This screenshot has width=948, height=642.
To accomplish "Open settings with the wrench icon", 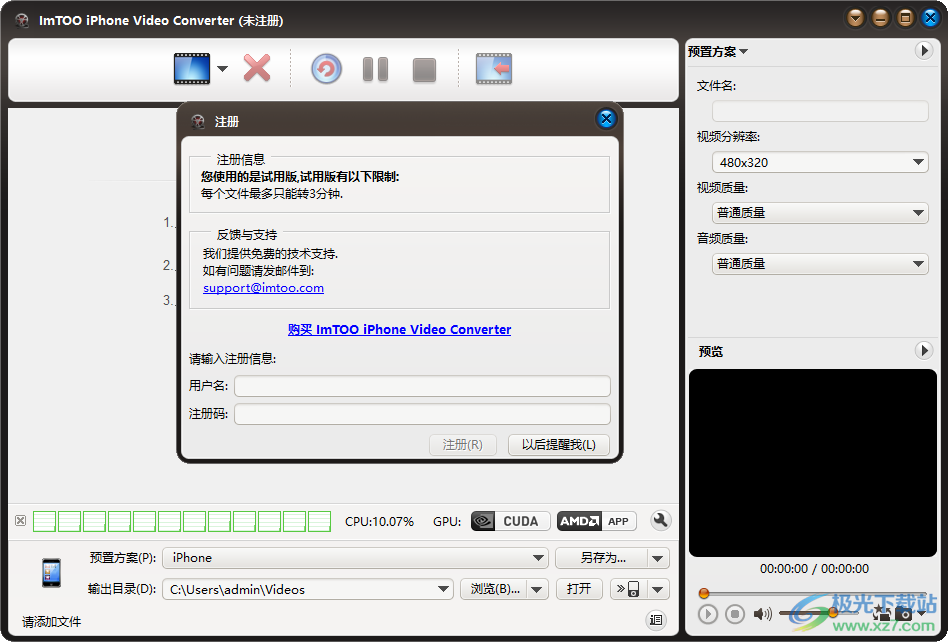I will tap(661, 520).
